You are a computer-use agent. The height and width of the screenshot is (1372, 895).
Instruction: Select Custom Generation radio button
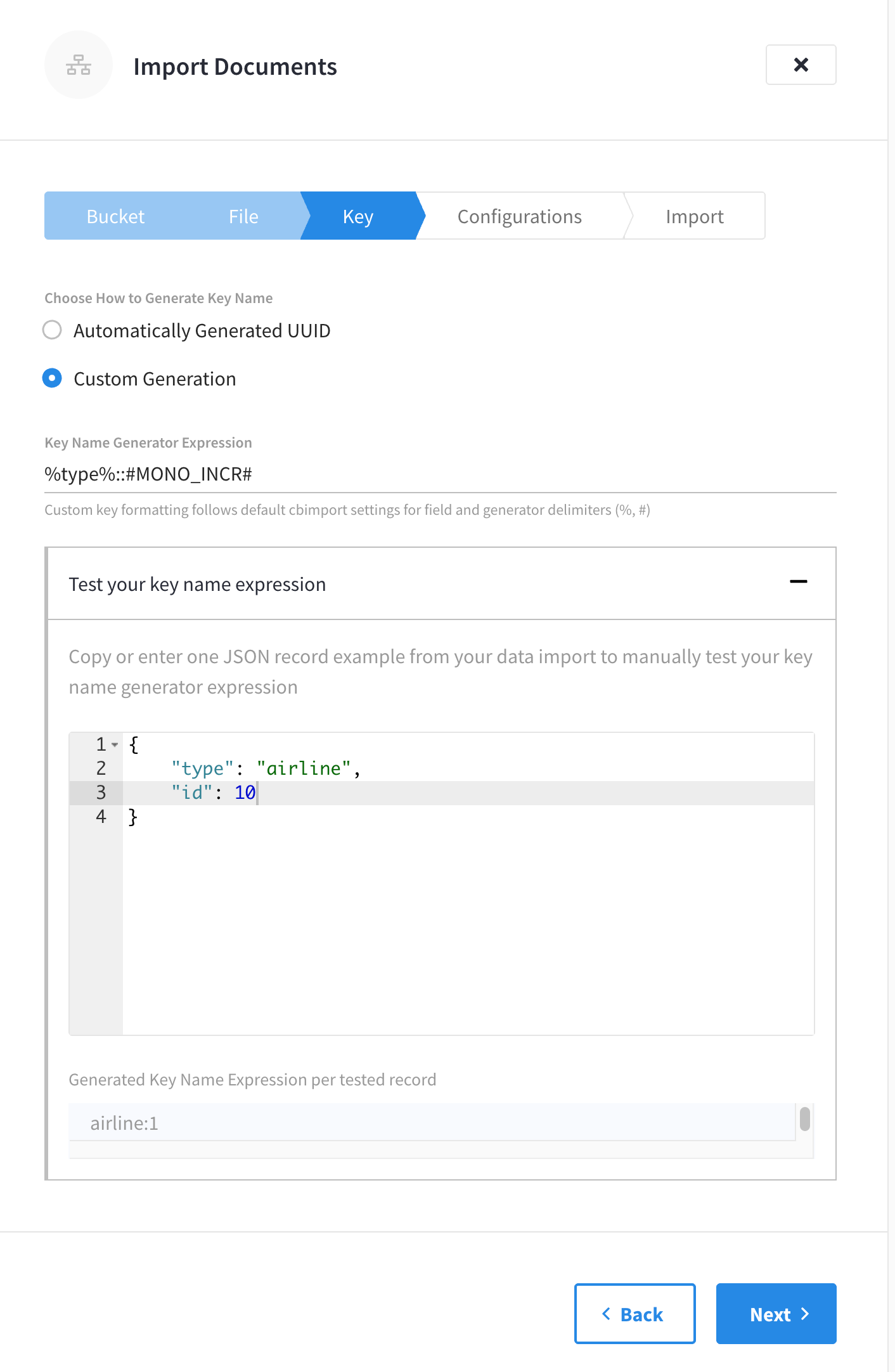(52, 379)
